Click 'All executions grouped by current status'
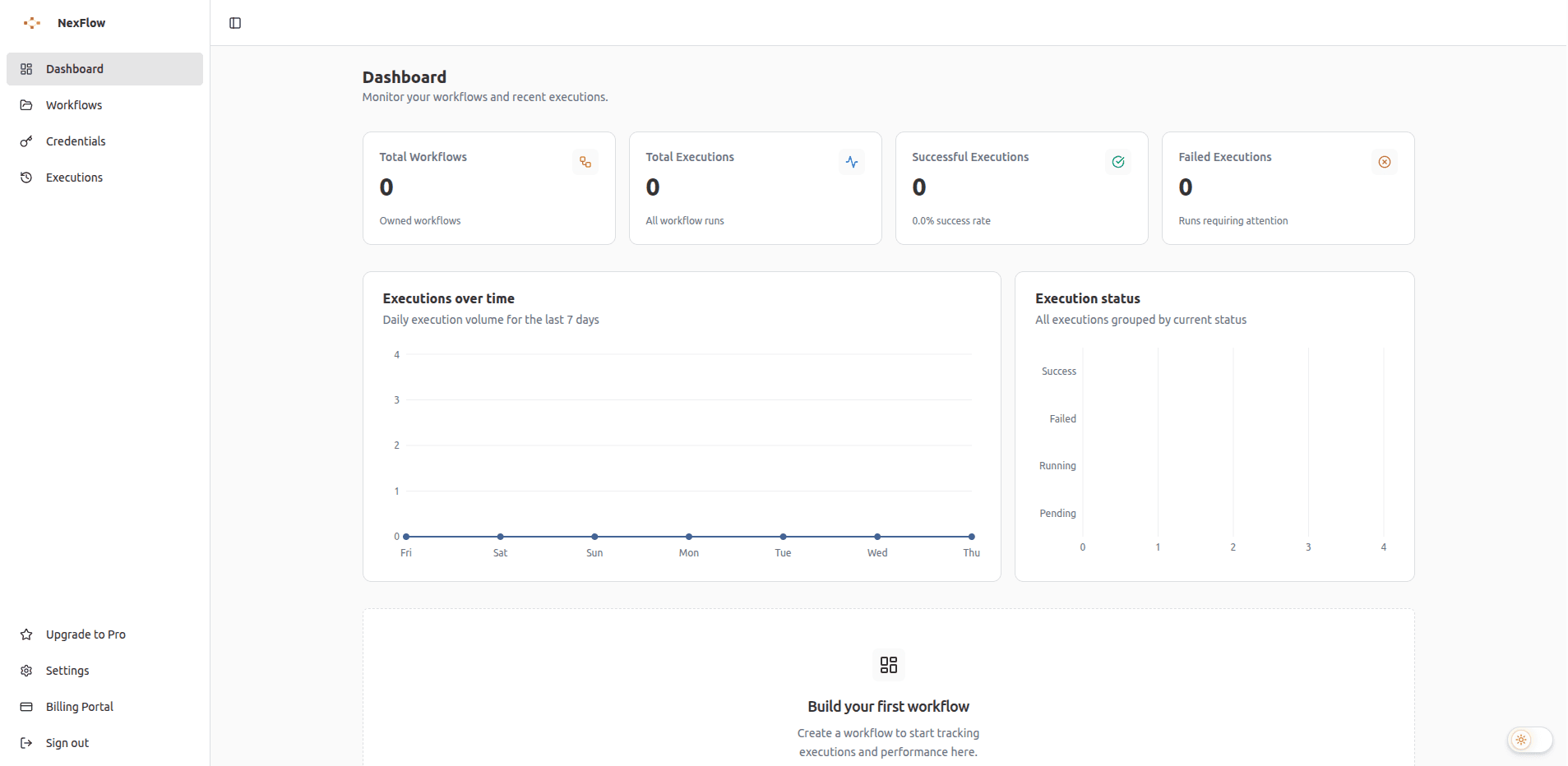This screenshot has height=766, width=1568. (x=1141, y=320)
